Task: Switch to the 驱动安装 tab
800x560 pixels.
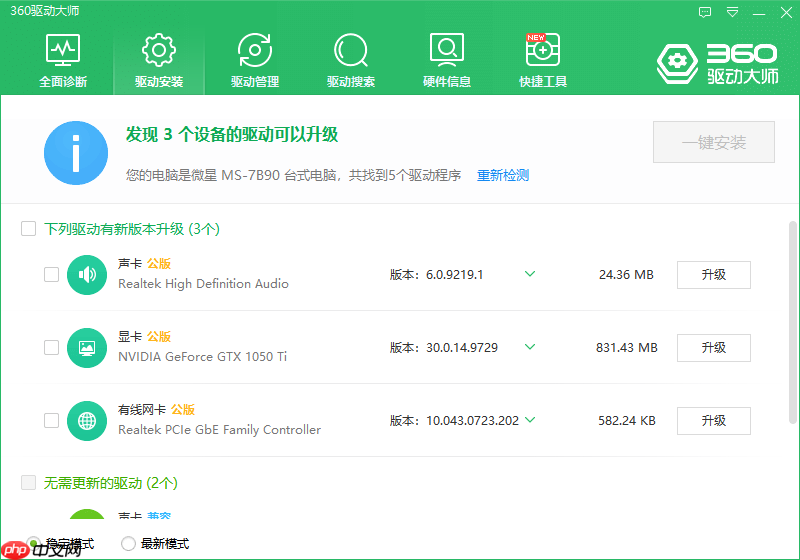Action: pos(159,61)
